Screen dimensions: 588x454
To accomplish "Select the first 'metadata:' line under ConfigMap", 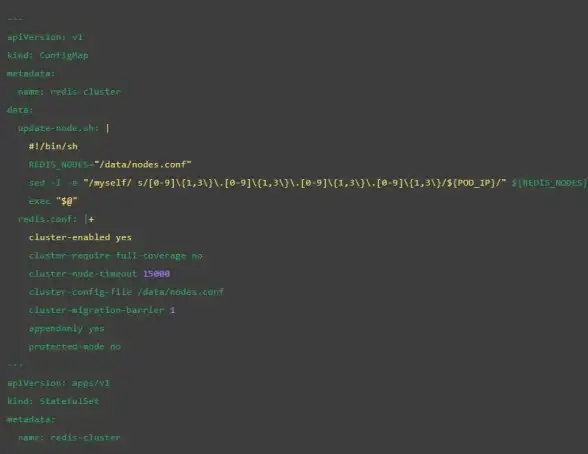I will 31,73.
